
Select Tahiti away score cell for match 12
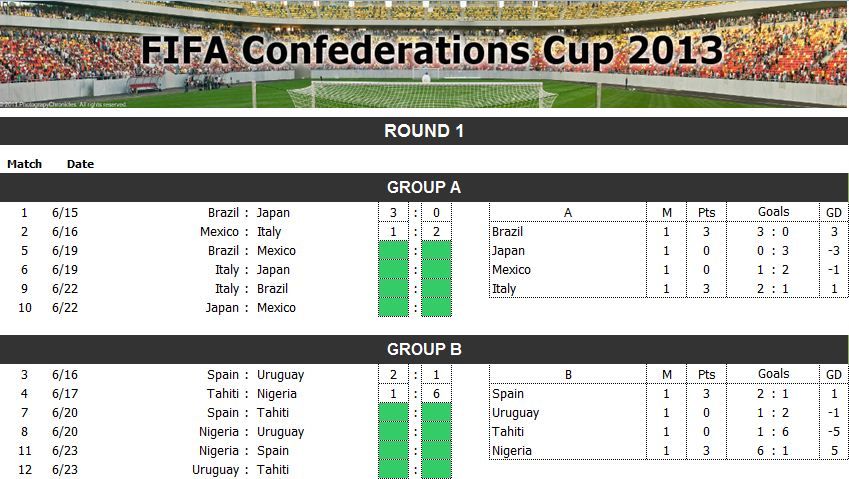point(436,469)
